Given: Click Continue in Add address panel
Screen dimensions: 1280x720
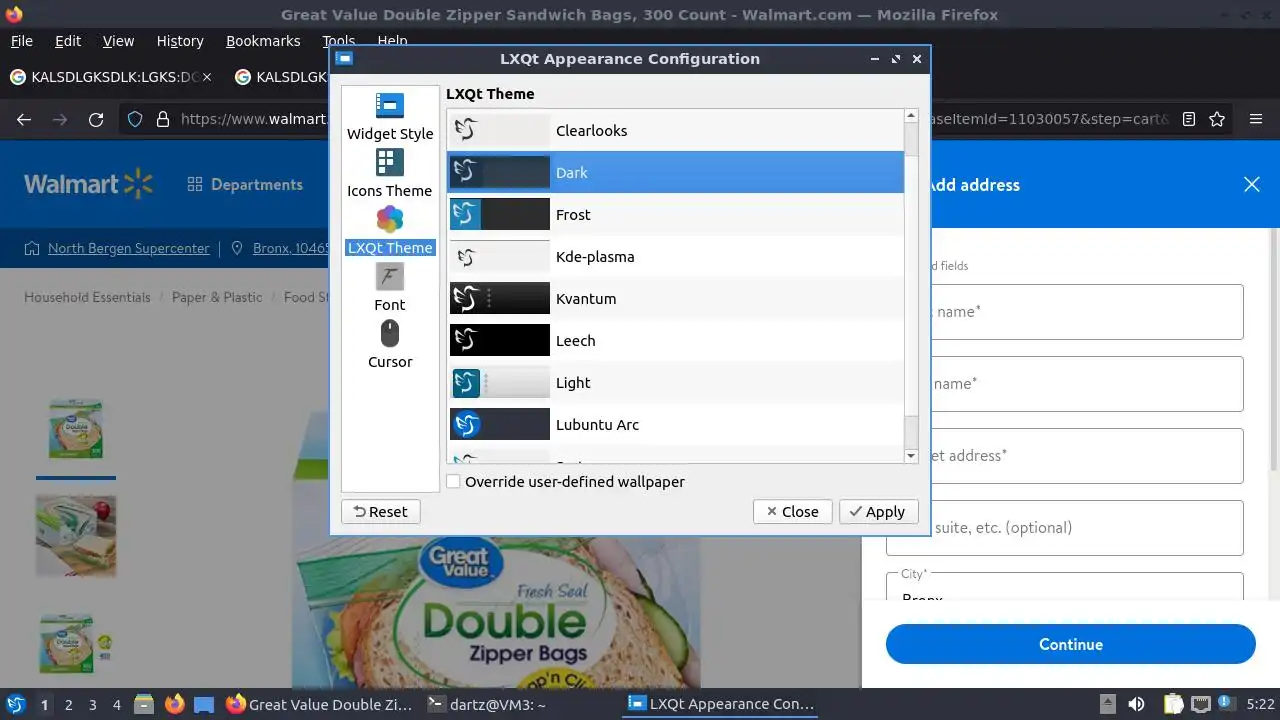Looking at the screenshot, I should (x=1070, y=645).
